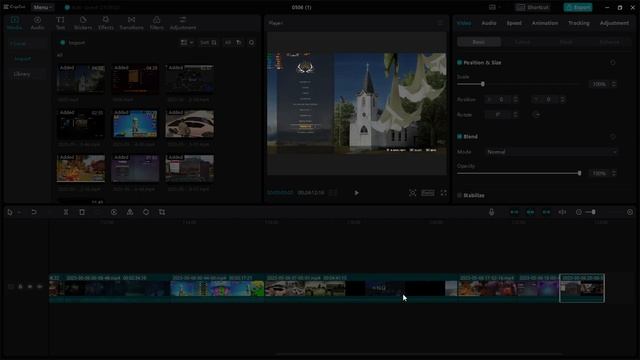Toggle main track magnet icon
Viewport: 640px width, 360px height.
[514, 212]
